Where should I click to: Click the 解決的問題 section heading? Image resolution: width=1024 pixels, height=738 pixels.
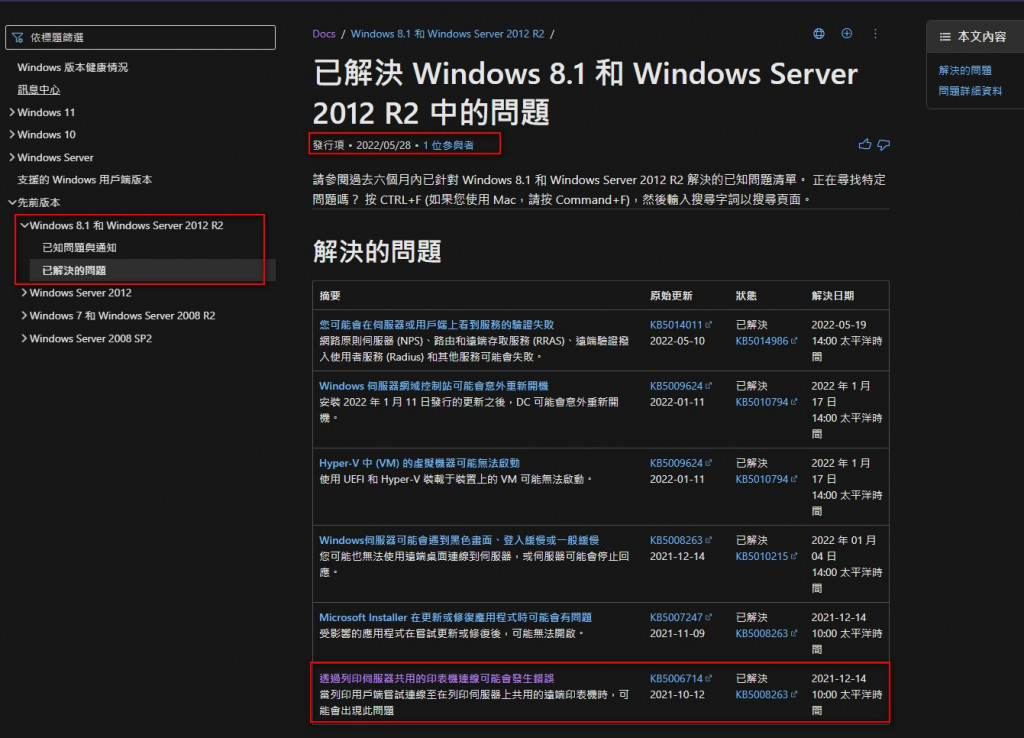pyautogui.click(x=377, y=251)
